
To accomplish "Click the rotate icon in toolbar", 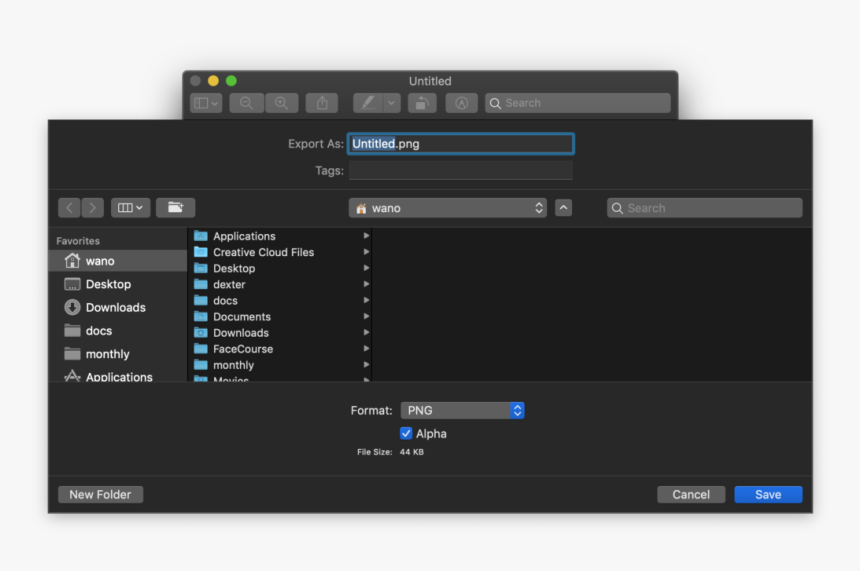I will point(422,103).
